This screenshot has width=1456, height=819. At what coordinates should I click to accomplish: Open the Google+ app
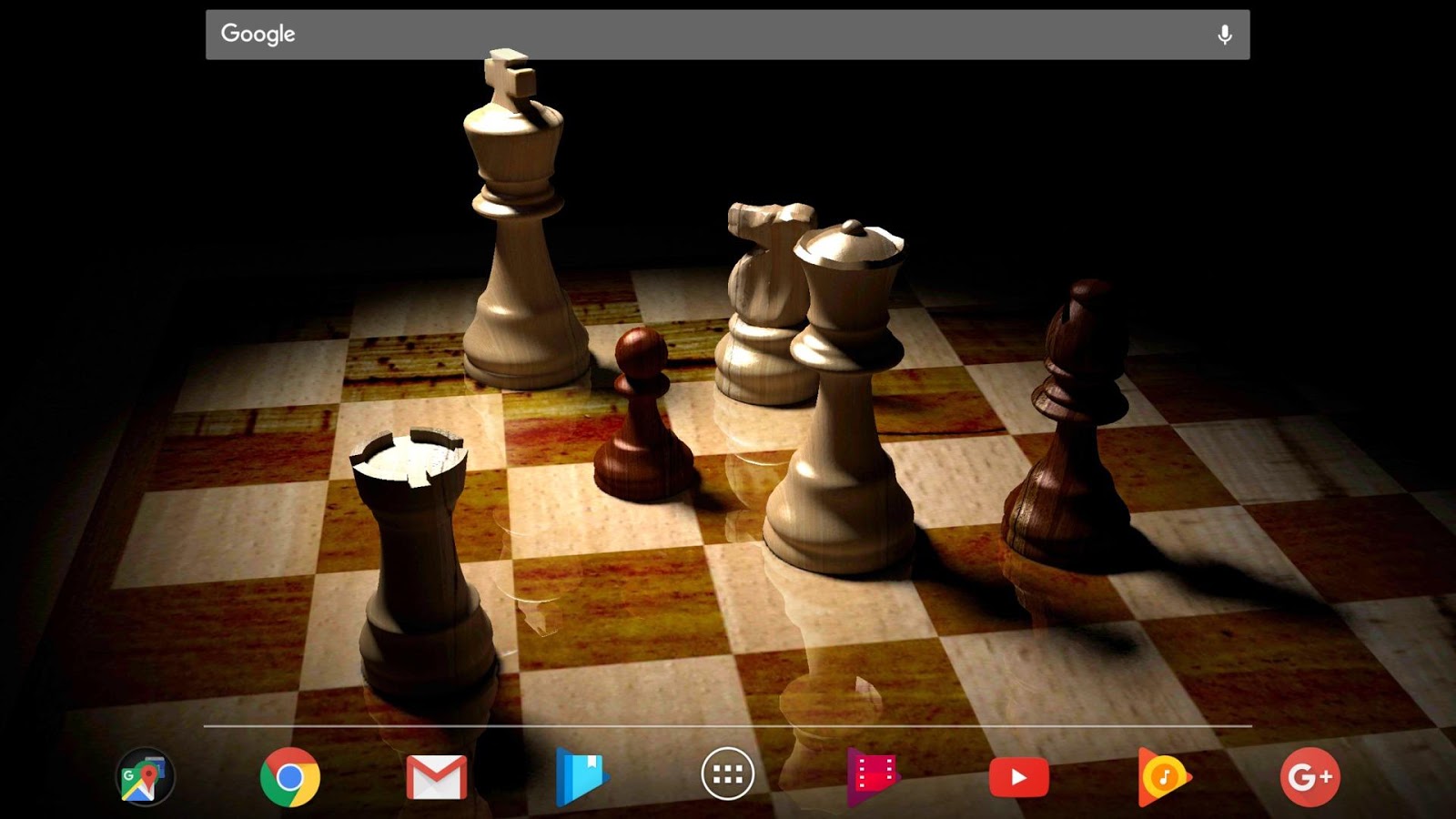(x=1310, y=777)
